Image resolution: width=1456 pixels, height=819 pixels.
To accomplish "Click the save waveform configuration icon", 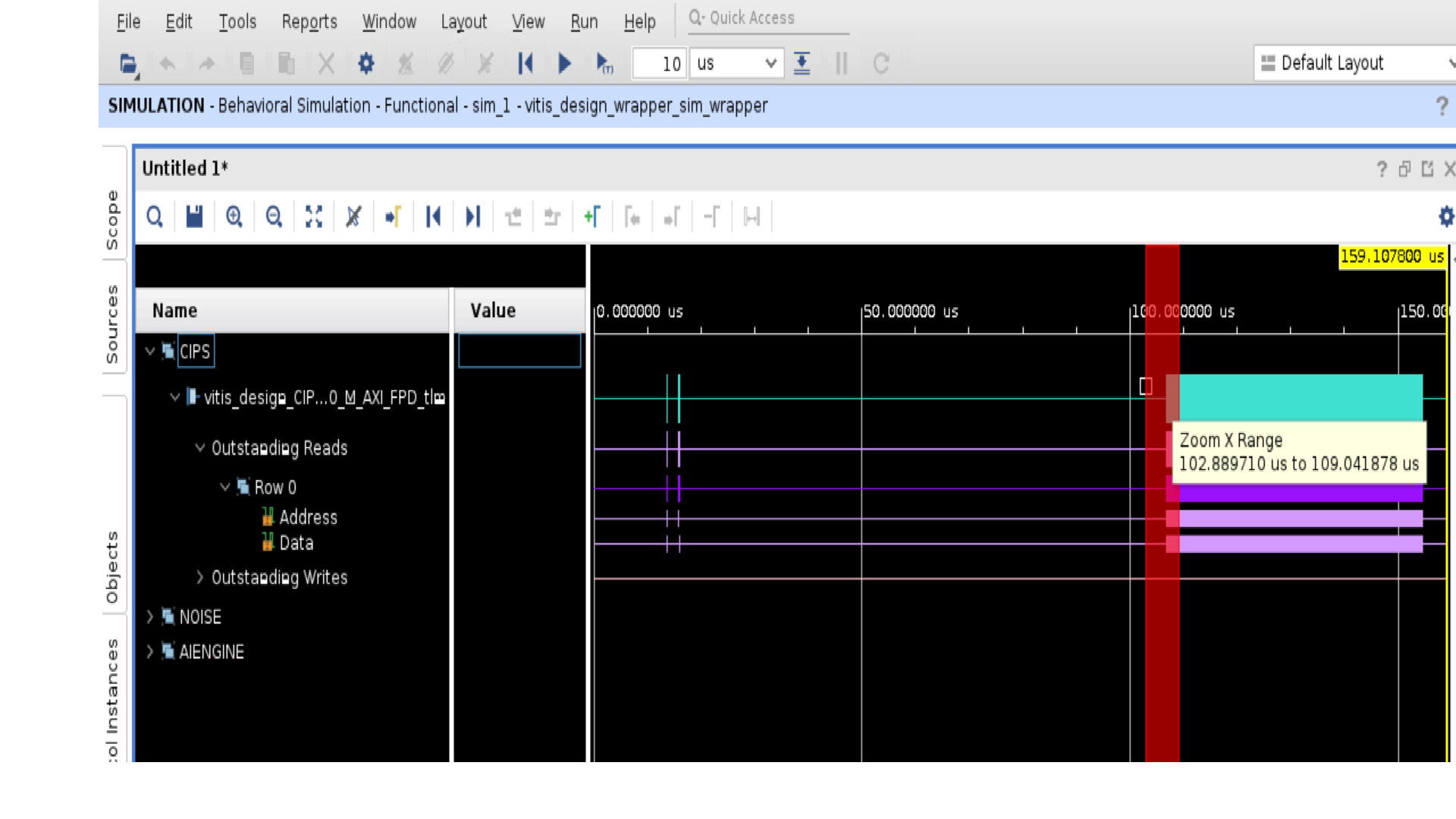I will coord(194,217).
